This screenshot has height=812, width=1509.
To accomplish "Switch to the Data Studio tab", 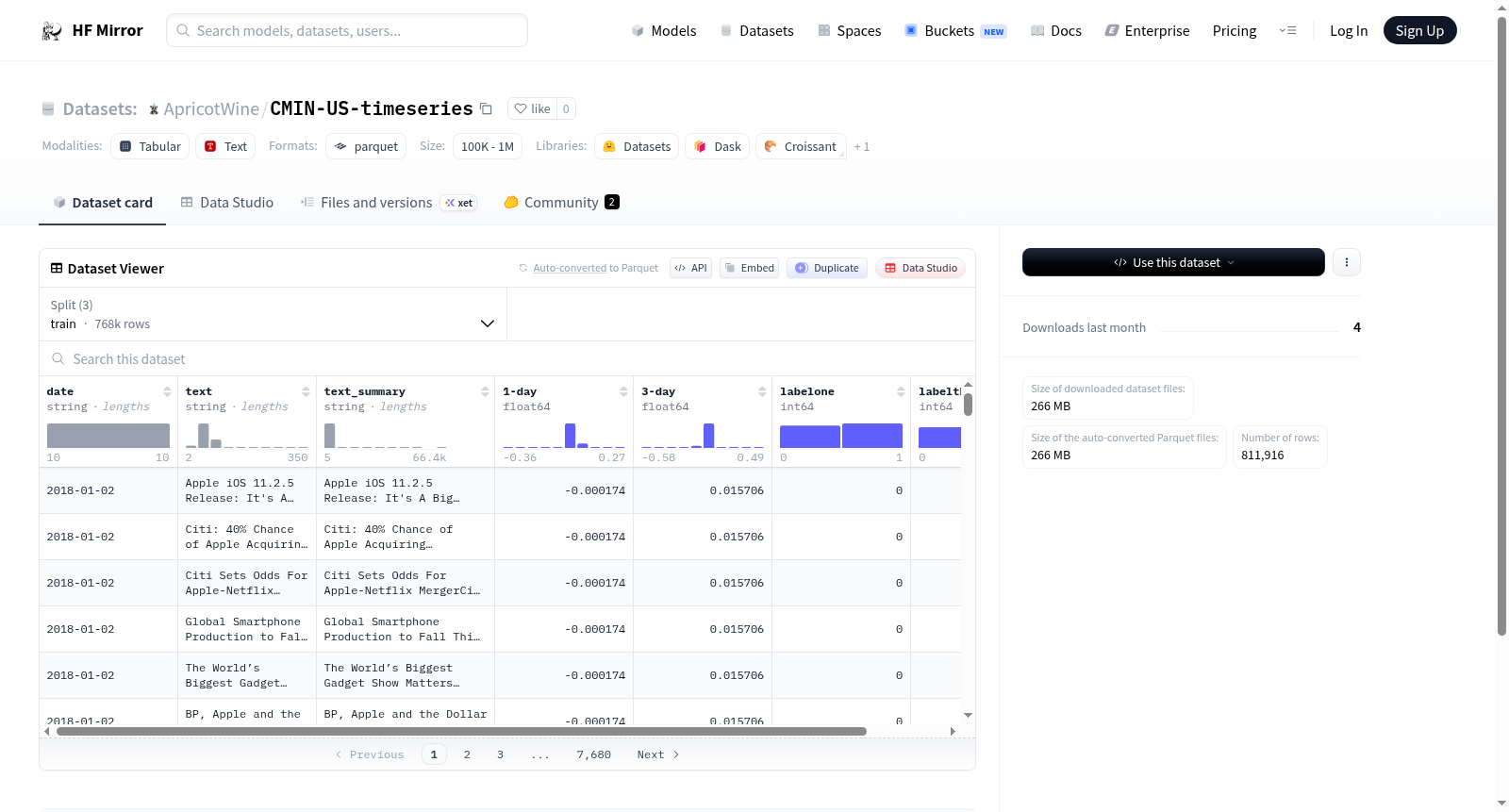I will [x=227, y=202].
